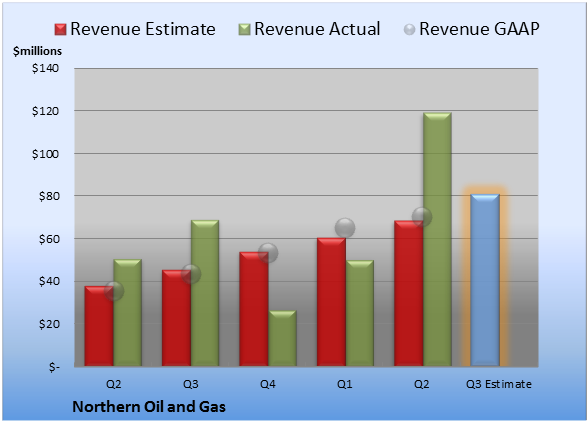
Task: Select the 'Revenue GAAP' legend label
Action: [479, 29]
